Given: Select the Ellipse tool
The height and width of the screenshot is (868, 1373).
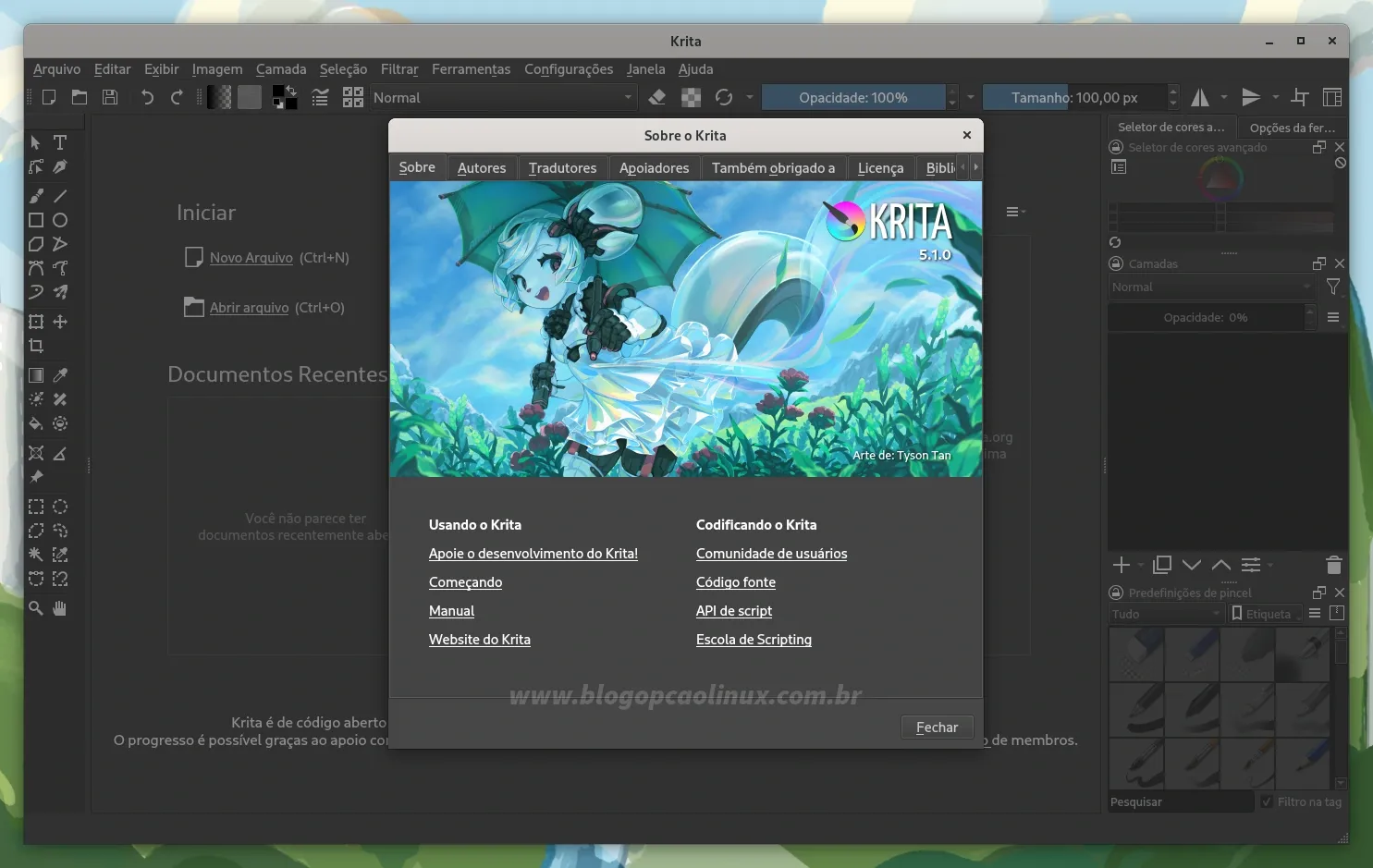Looking at the screenshot, I should 60,220.
